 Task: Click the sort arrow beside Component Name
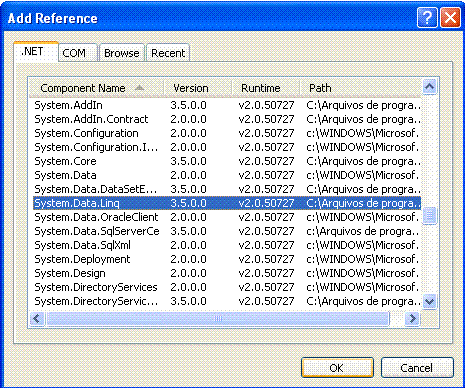pos(140,88)
